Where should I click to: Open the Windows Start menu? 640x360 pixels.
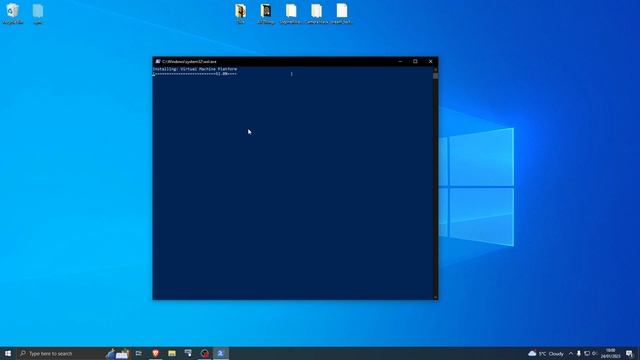(8, 353)
